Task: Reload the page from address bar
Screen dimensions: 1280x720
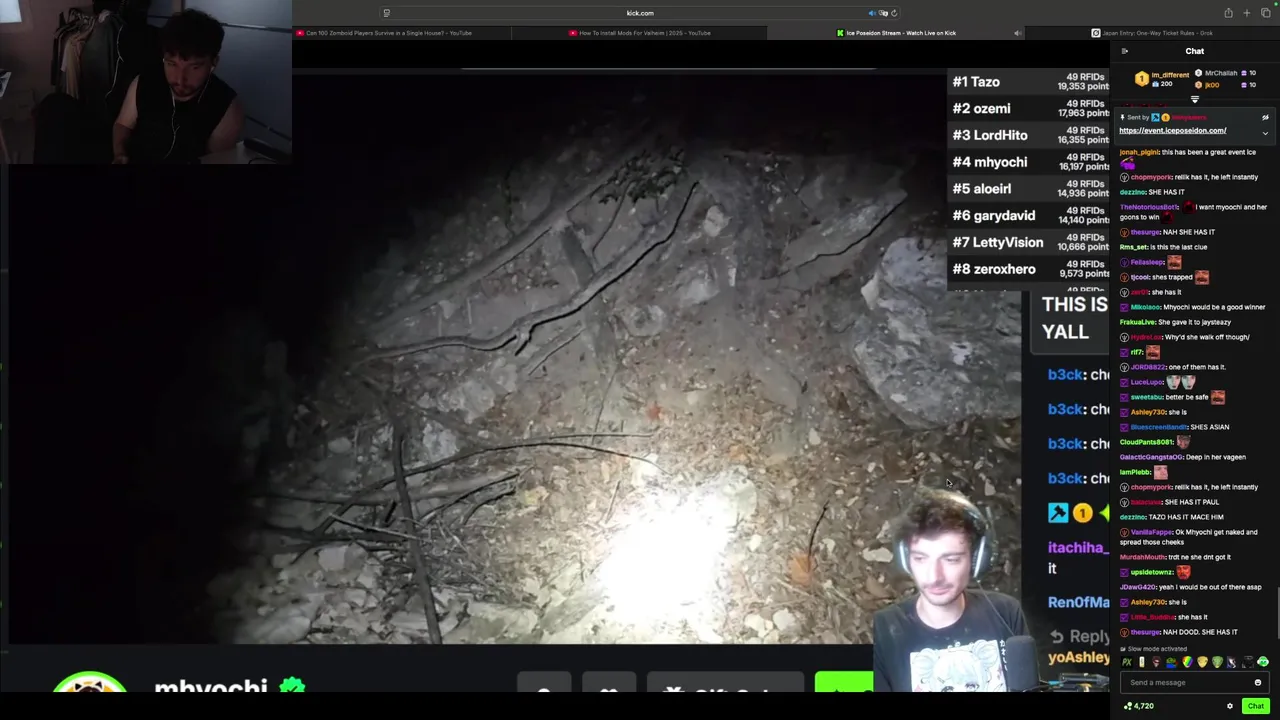Action: pos(894,13)
